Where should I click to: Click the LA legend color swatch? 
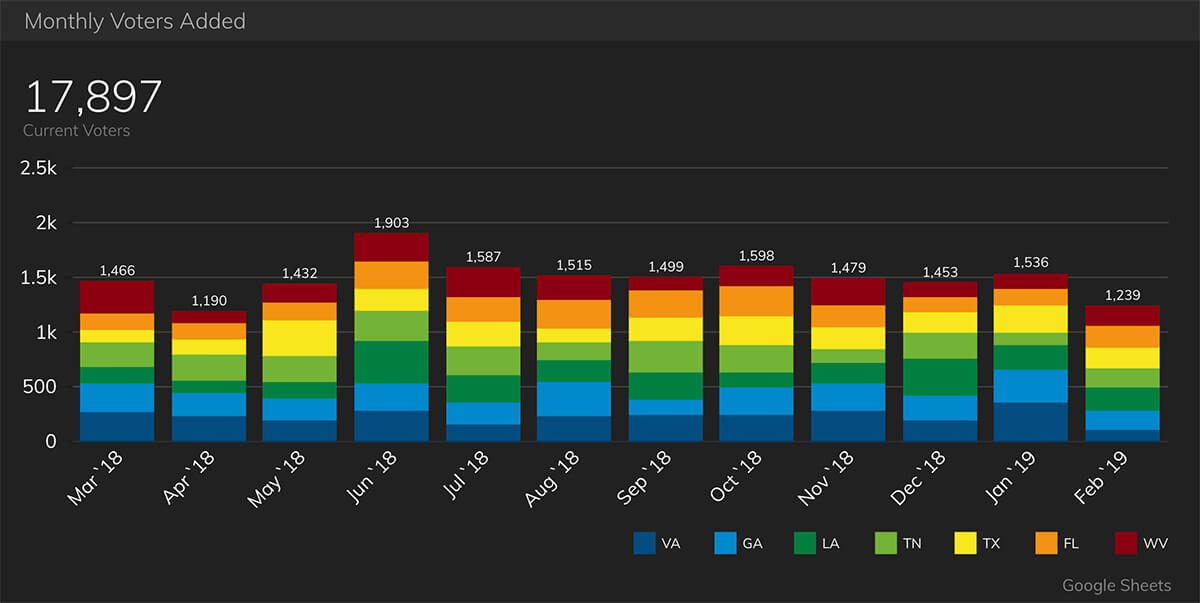[x=806, y=543]
